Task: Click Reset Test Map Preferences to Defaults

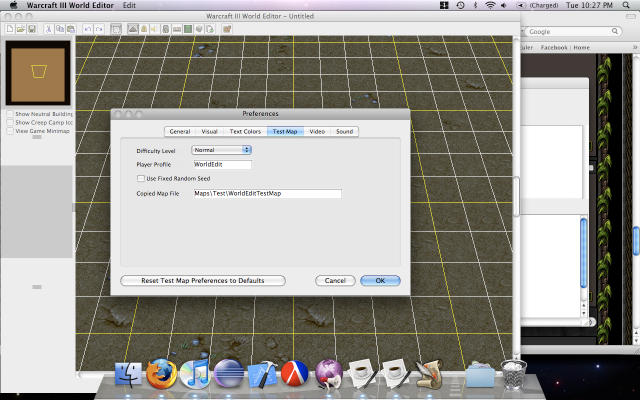Action: [x=203, y=280]
